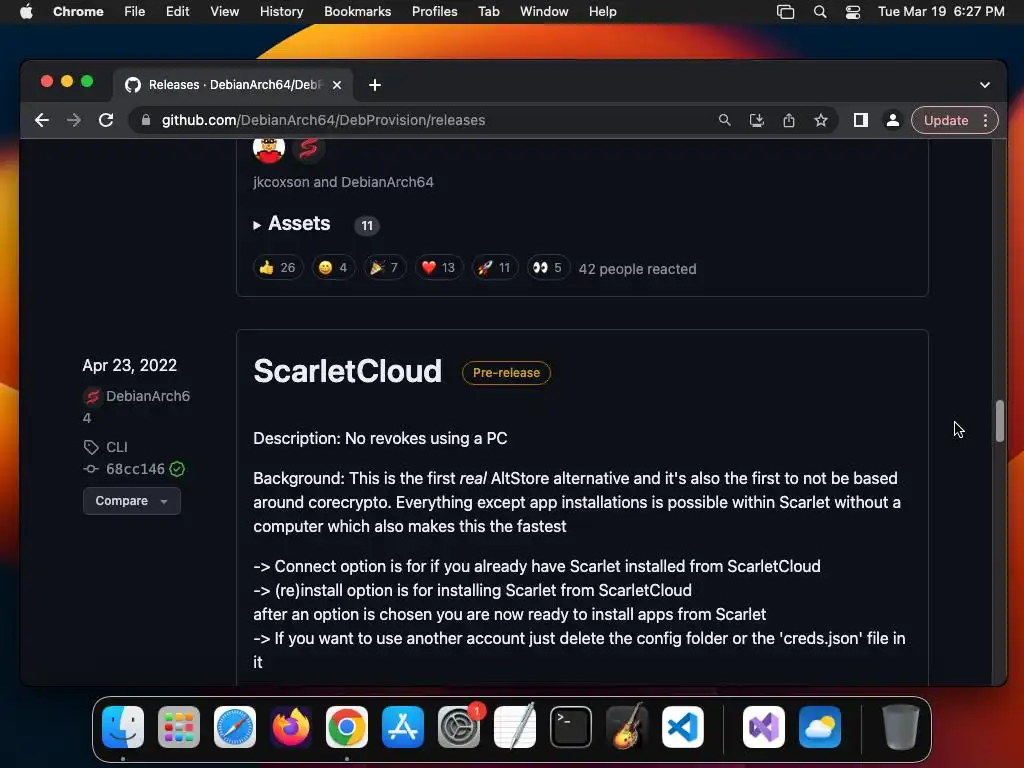Open the Bookmarks menu
Viewport: 1024px width, 768px height.
[x=357, y=12]
